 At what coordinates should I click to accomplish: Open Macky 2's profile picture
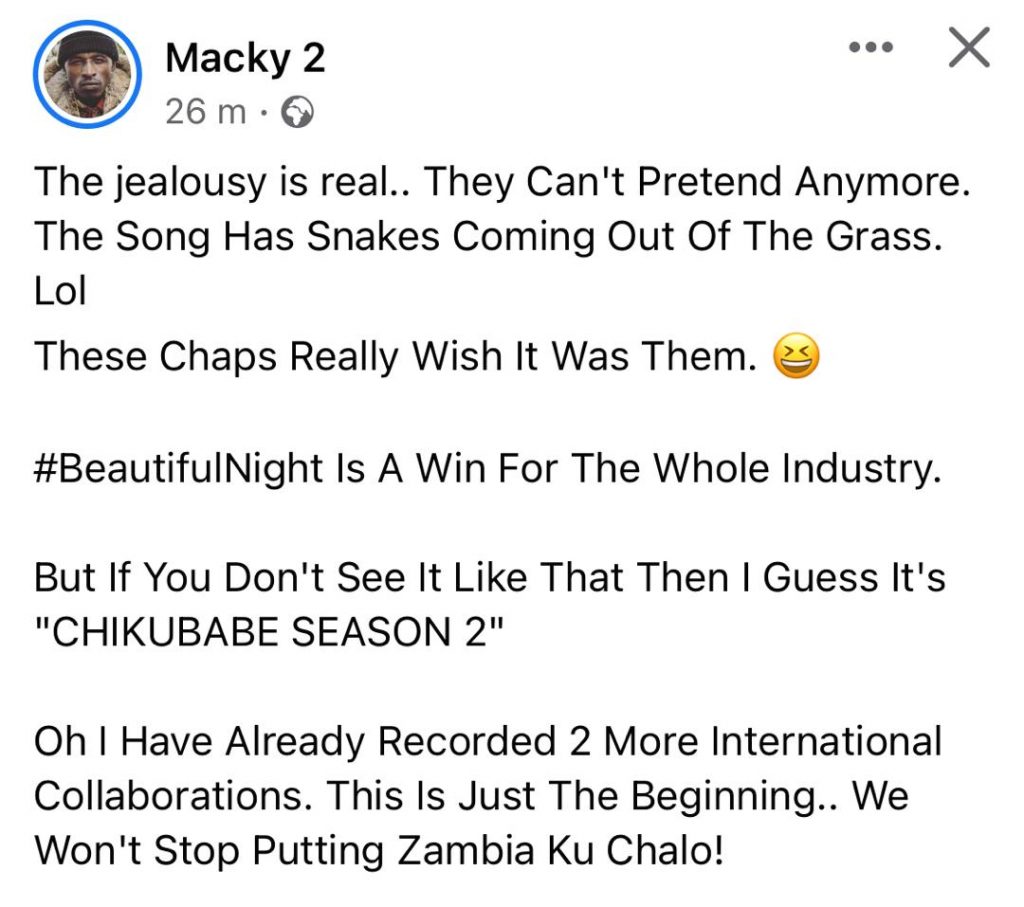tap(87, 74)
